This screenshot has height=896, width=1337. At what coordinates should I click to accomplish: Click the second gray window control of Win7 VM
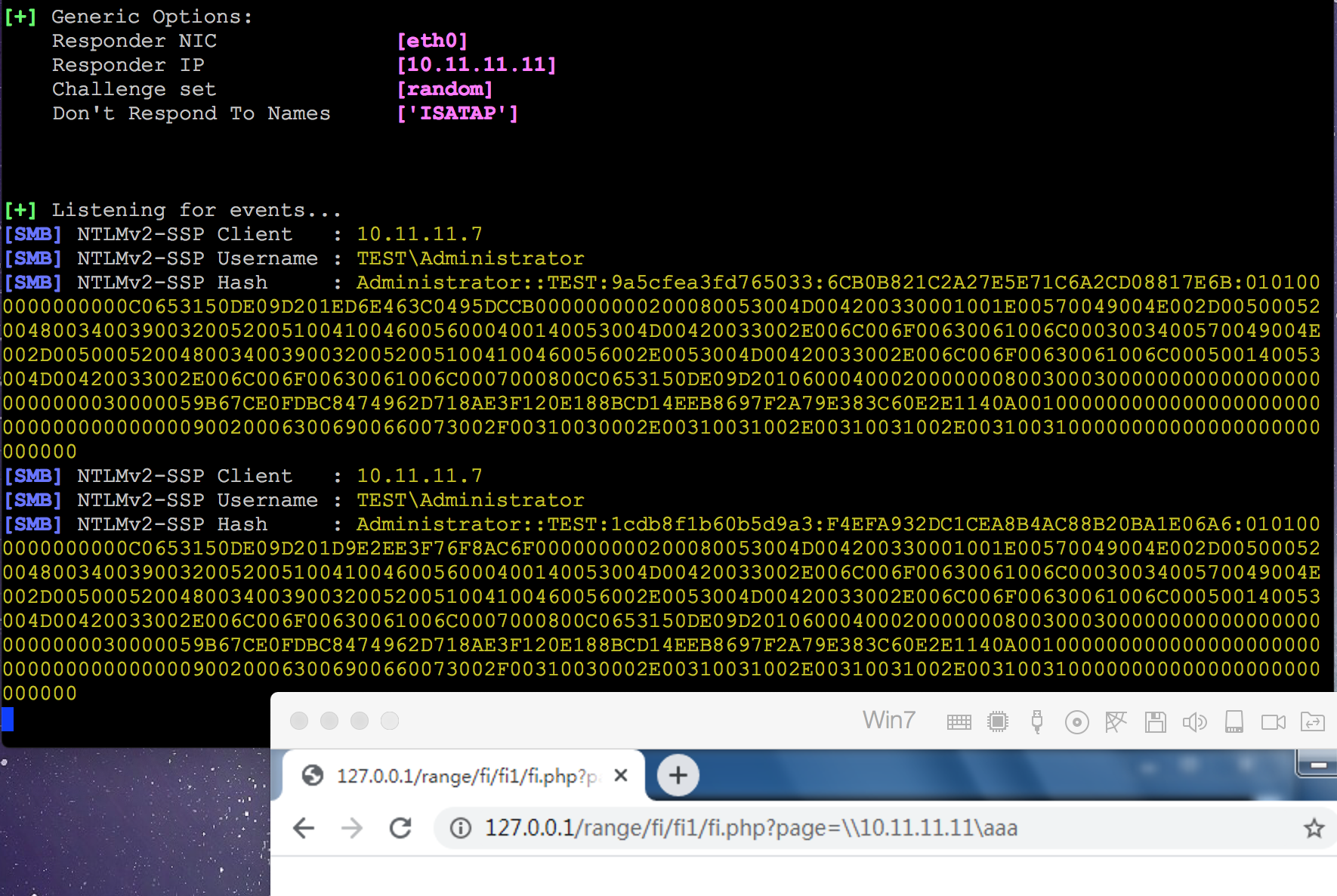pyautogui.click(x=329, y=721)
